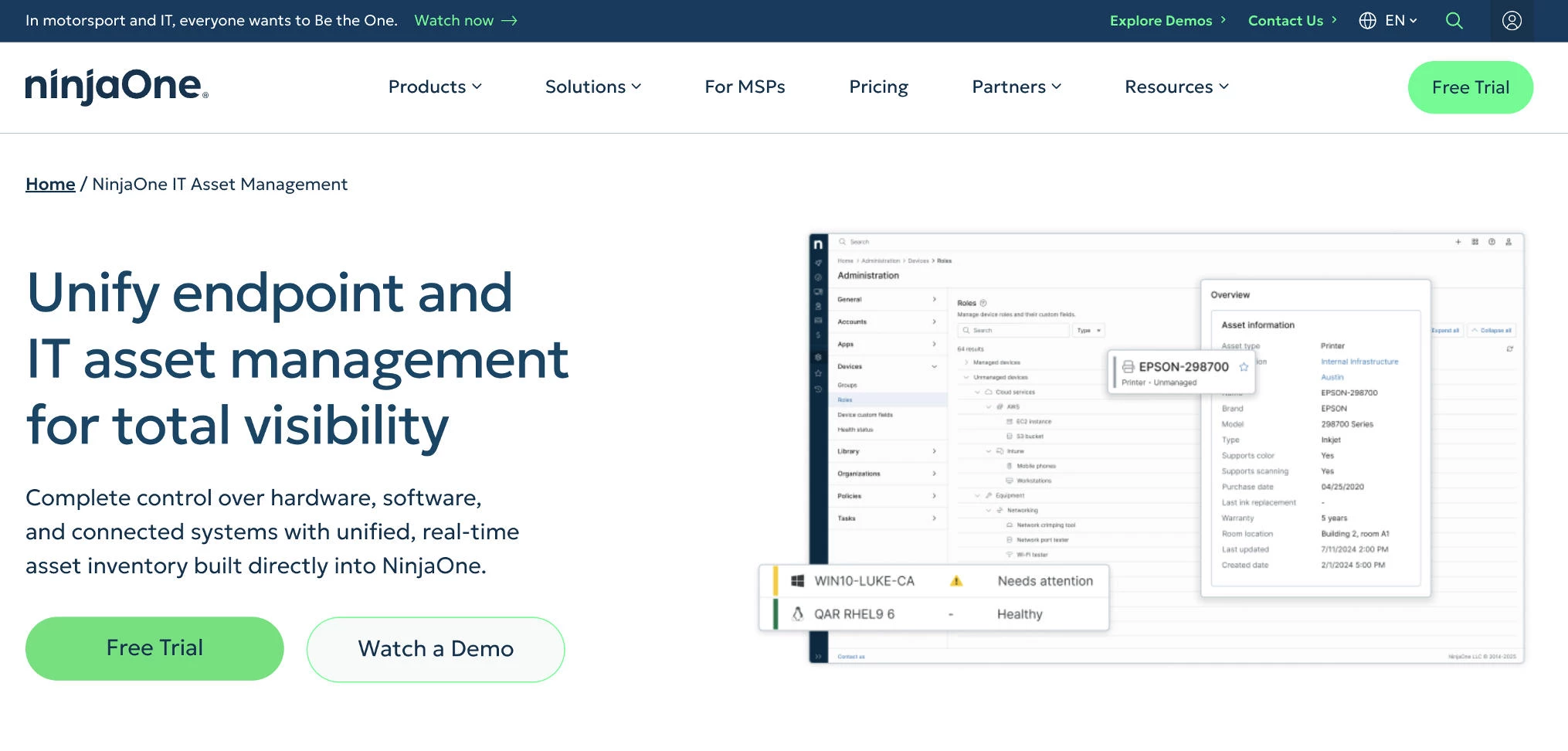Screen dimensions: 1568x751
Task: Open the user account icon
Action: [1512, 21]
